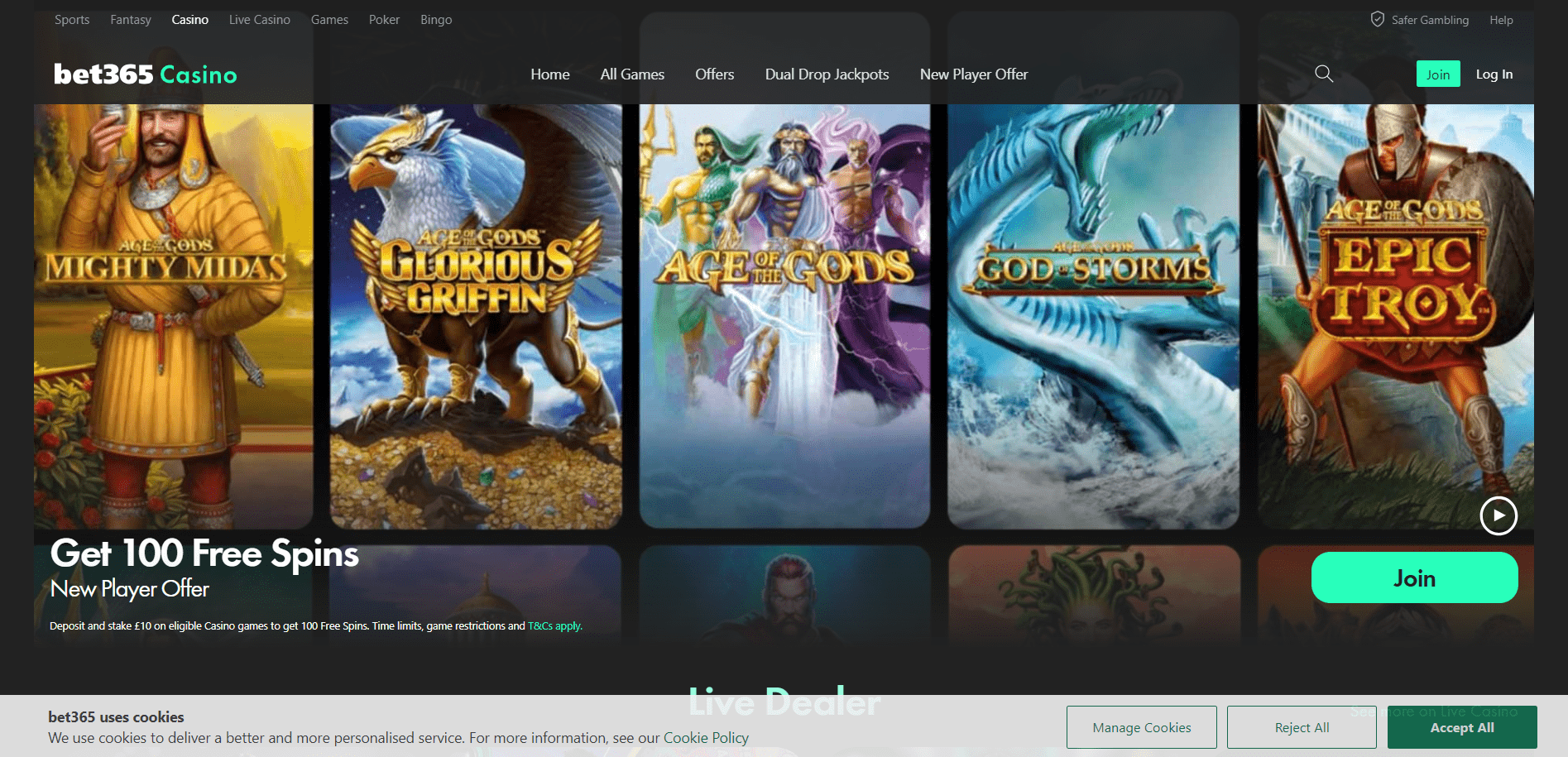The width and height of the screenshot is (1568, 757).
Task: Click the Get 100 Free Spins heading
Action: tap(204, 553)
